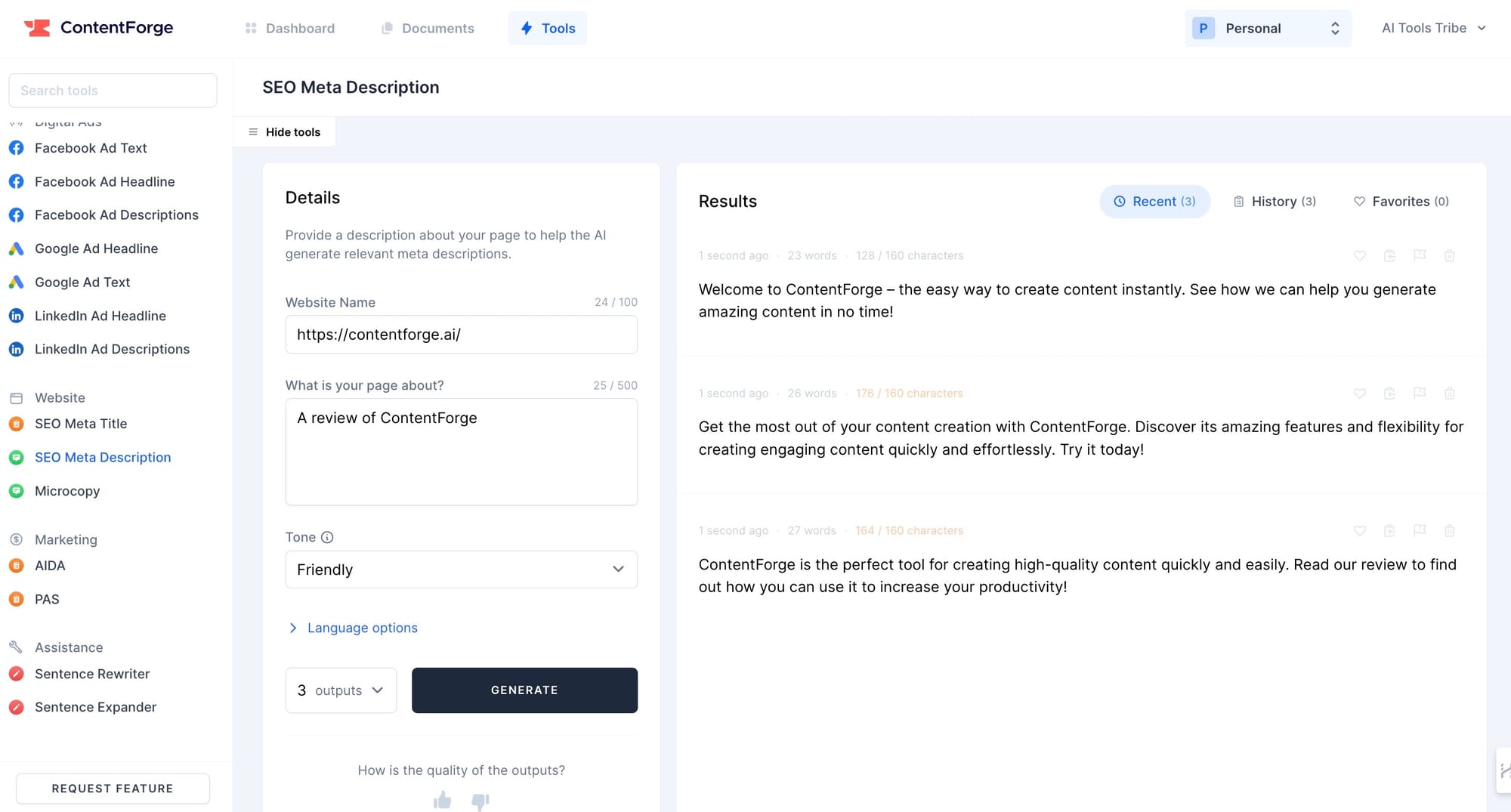Viewport: 1511px width, 812px height.
Task: Open the SEO Meta Title tool
Action: [80, 424]
